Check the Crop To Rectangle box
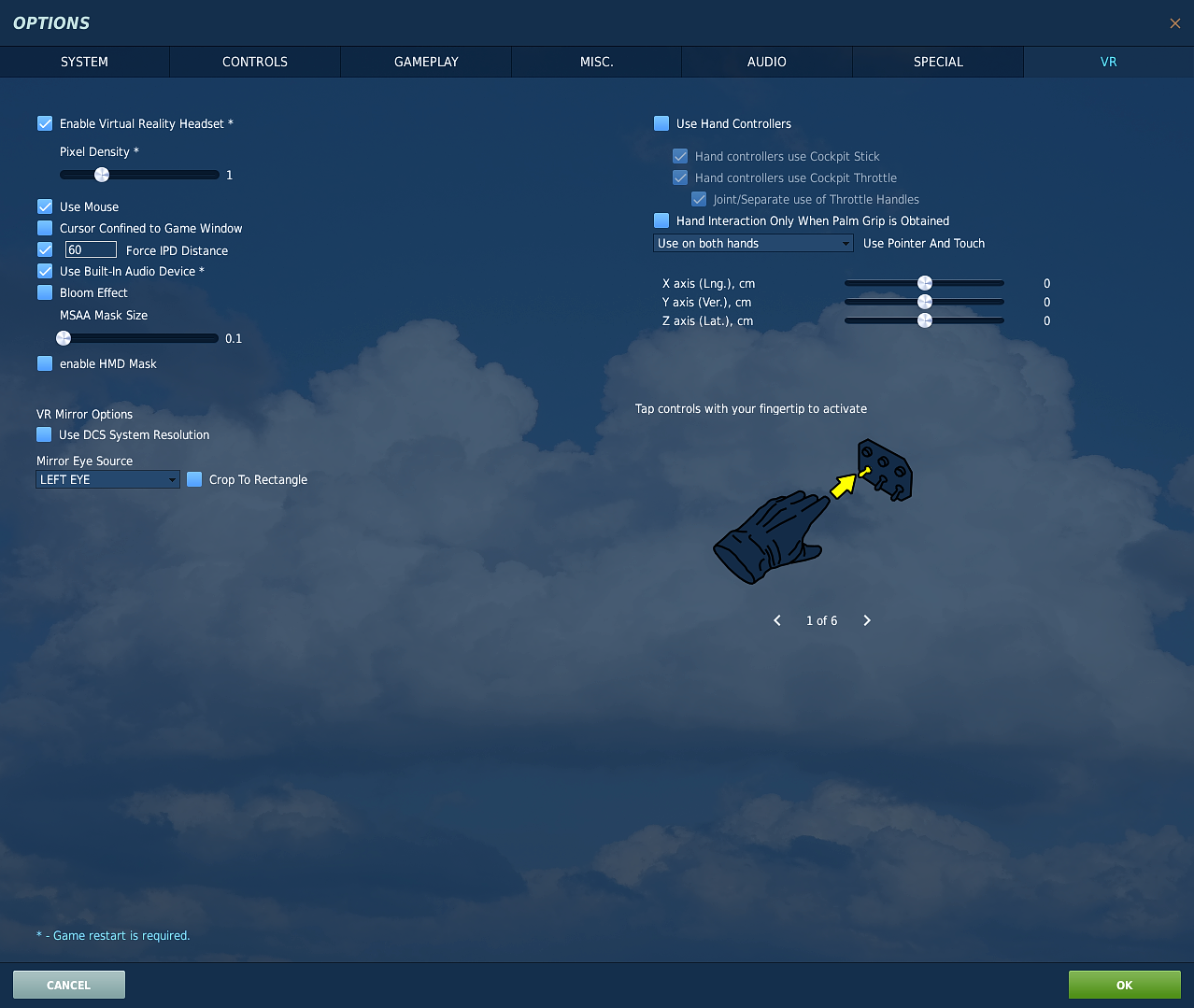The height and width of the screenshot is (1008, 1194). tap(194, 479)
